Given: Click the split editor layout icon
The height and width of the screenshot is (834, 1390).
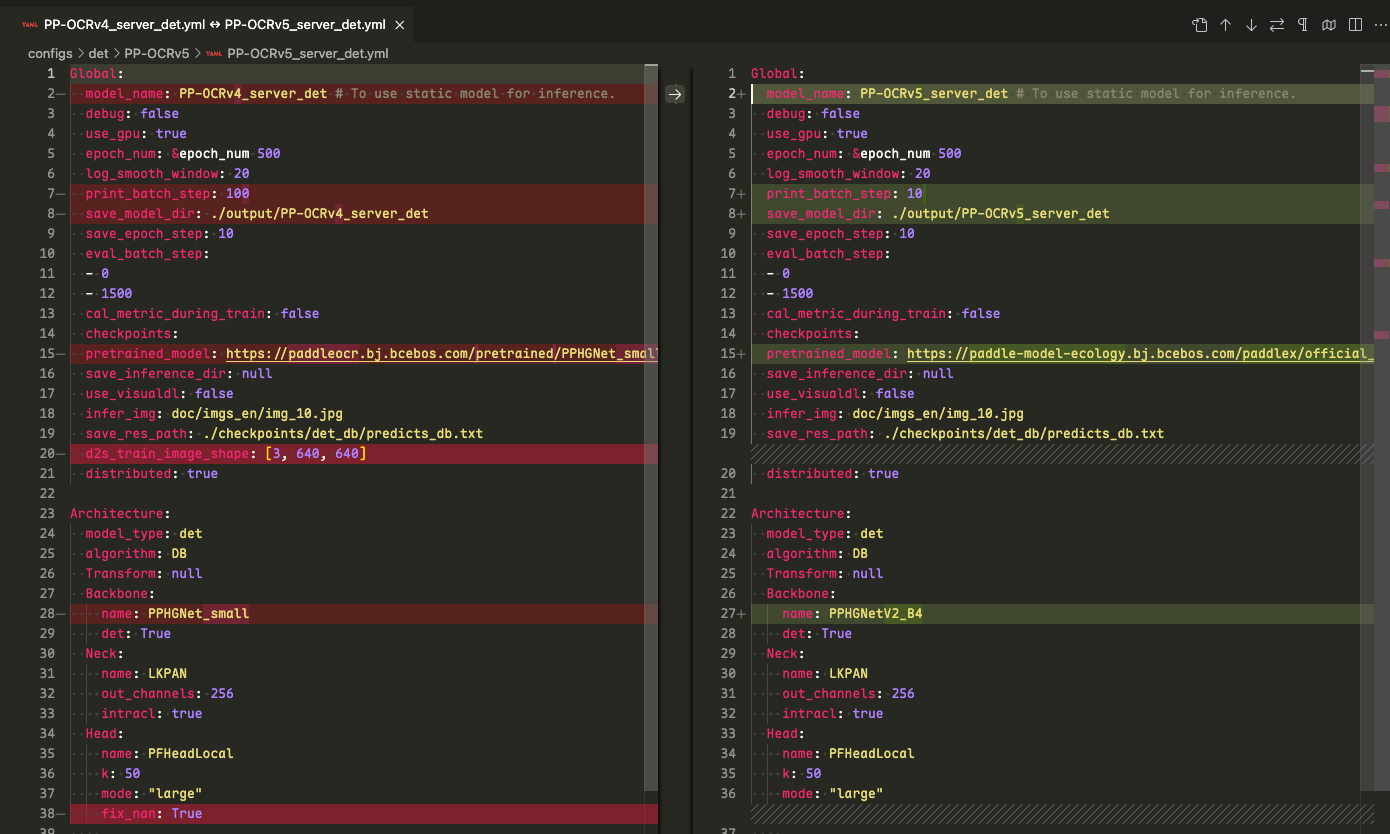Looking at the screenshot, I should coord(1355,25).
